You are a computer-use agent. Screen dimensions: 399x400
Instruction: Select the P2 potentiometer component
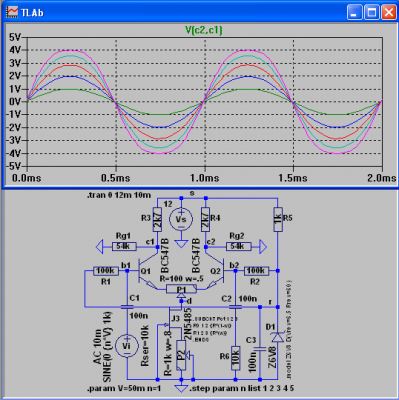click(x=181, y=355)
